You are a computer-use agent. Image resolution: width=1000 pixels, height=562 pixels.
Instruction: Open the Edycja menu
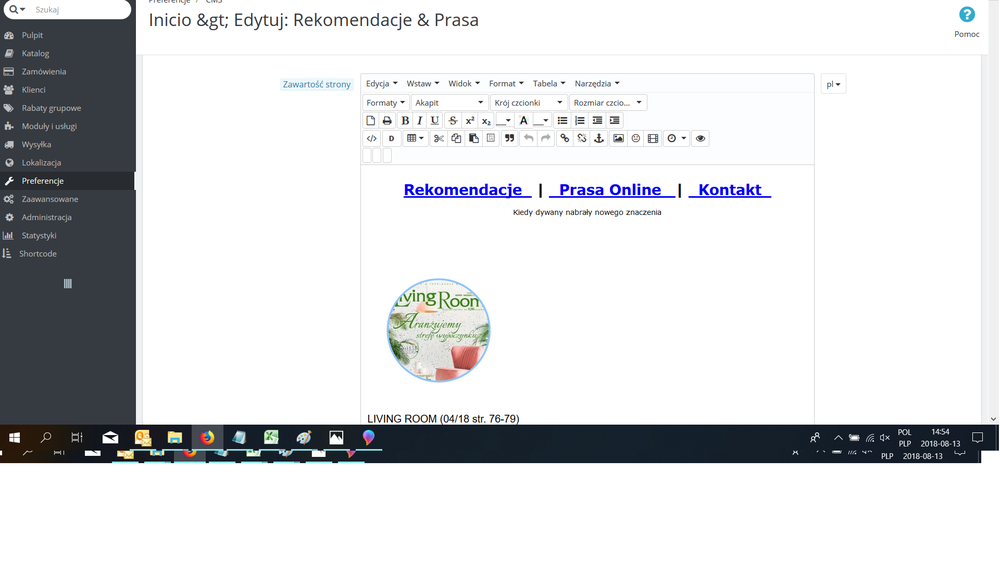[x=381, y=84]
